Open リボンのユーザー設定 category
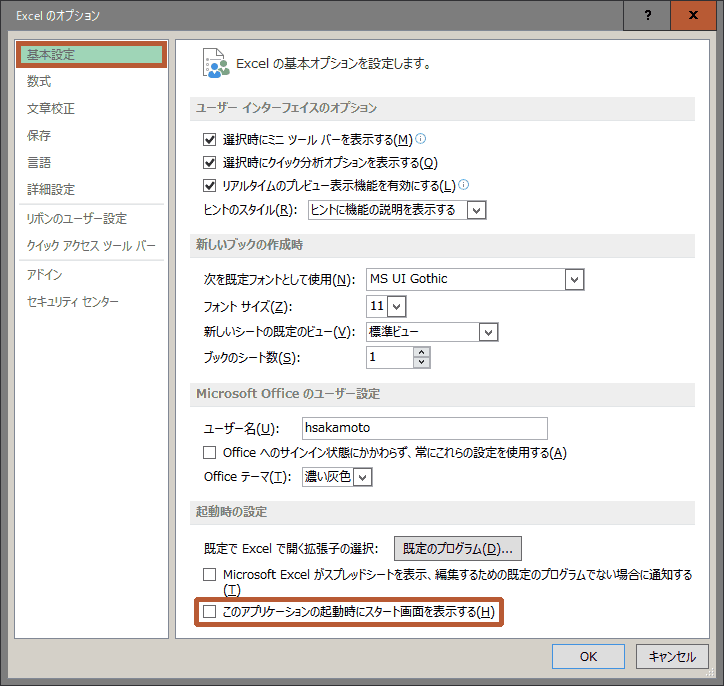 [91, 218]
